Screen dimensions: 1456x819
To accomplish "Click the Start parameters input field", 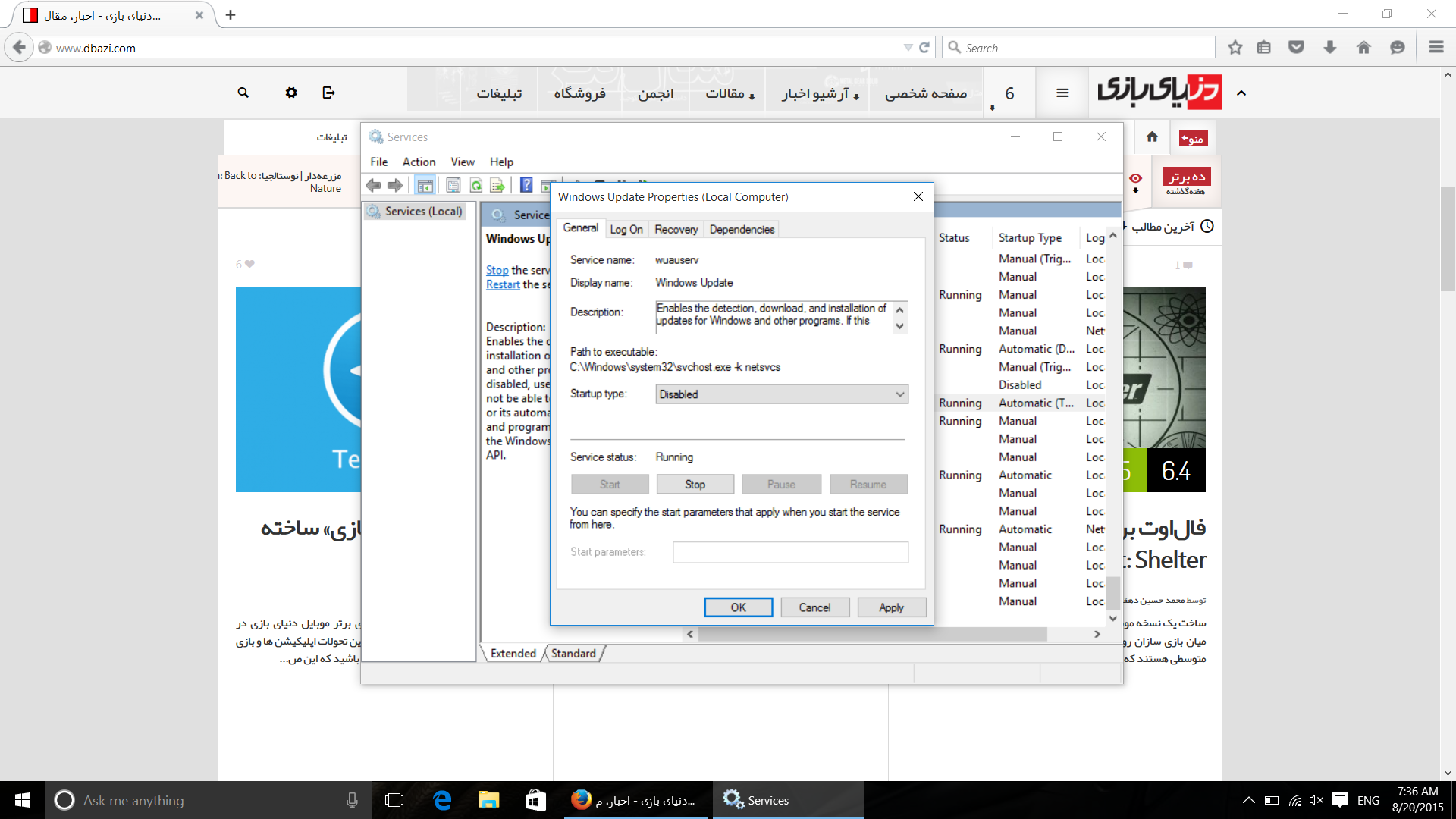I will [x=790, y=552].
